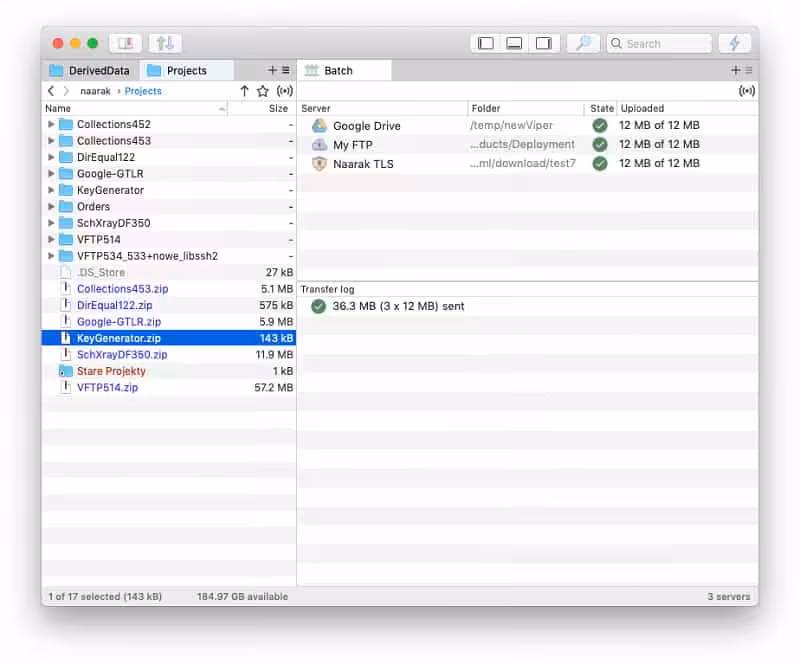This screenshot has height=664, width=800.
Task: Expand the VFTP514 folder
Action: coord(52,240)
